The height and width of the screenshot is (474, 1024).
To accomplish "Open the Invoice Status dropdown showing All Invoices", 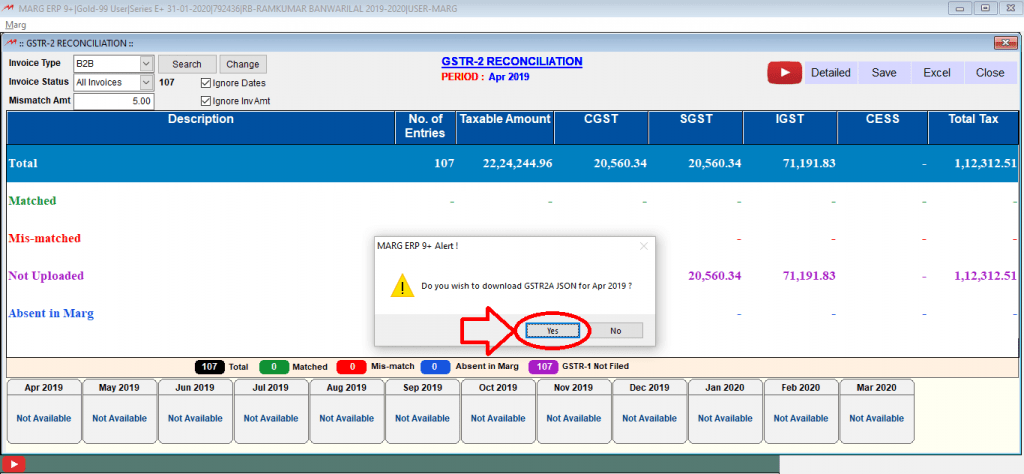I will coord(113,82).
